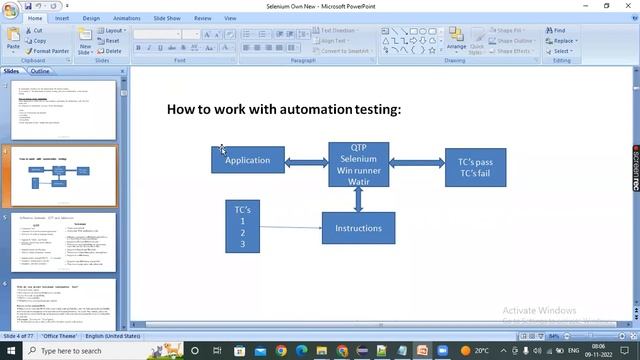Copy the selection to clipboard
Viewport: 640px width, 360px height.
tap(36, 41)
